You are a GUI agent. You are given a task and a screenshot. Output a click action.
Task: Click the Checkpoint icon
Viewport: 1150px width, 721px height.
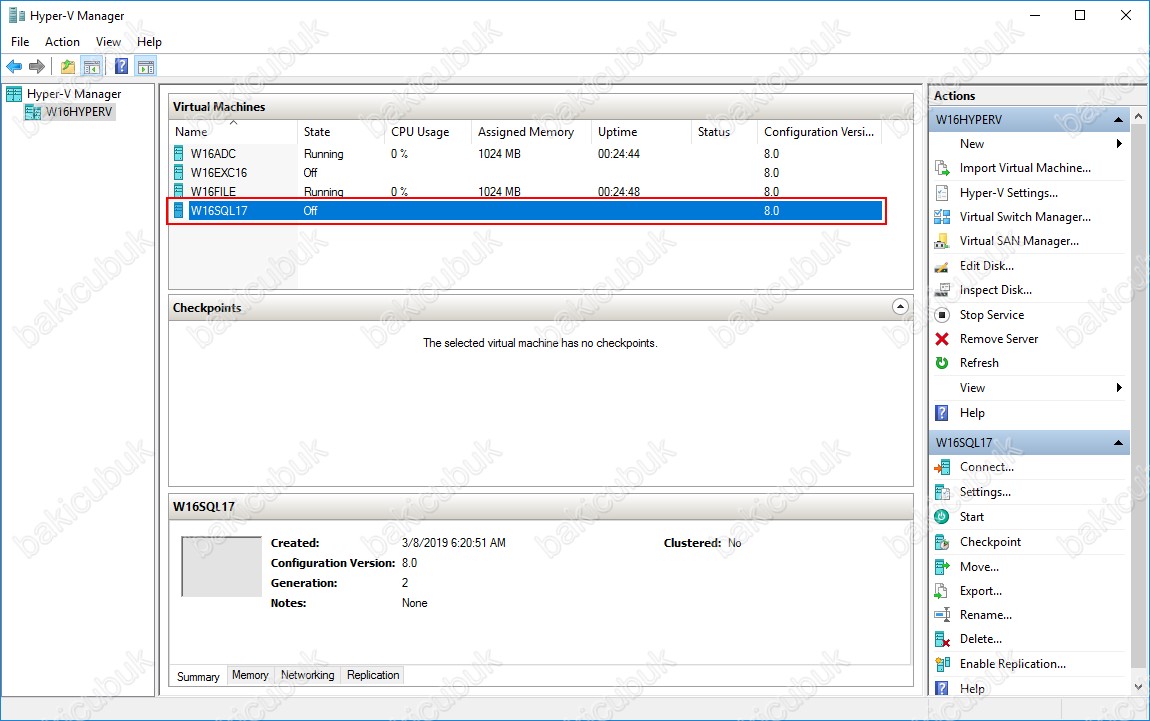942,542
